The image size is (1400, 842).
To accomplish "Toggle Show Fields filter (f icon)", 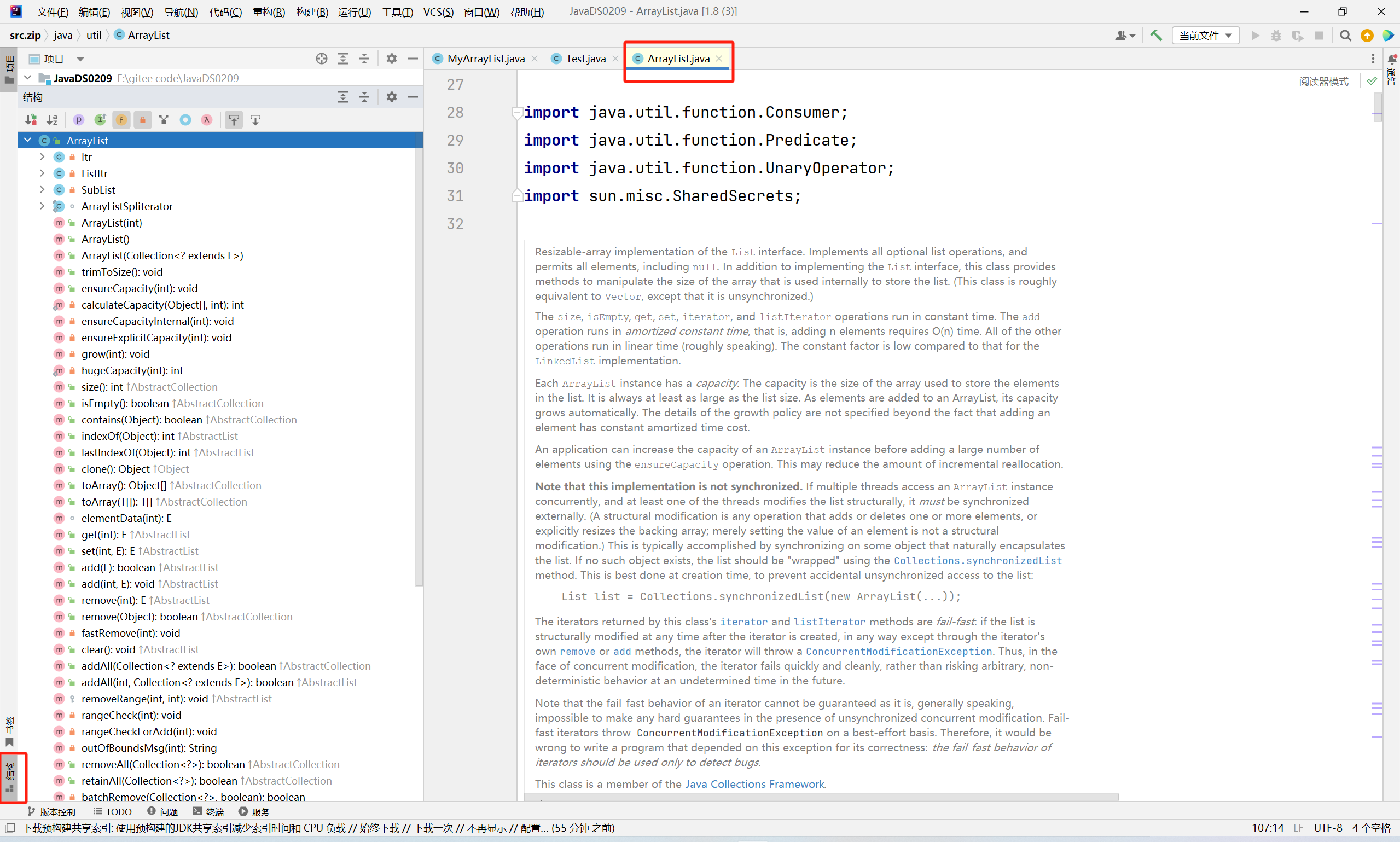I will (x=121, y=120).
